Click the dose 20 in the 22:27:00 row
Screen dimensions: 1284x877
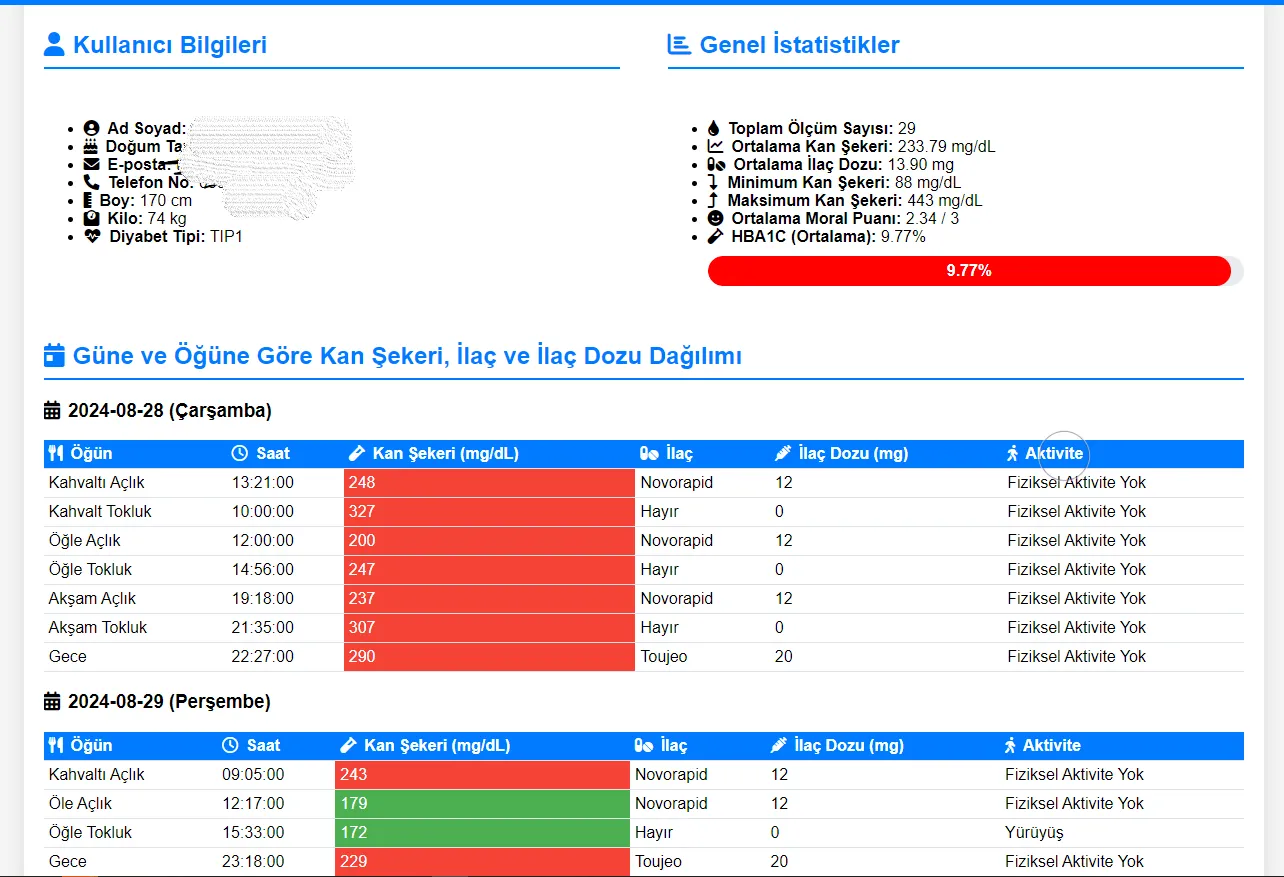[784, 657]
